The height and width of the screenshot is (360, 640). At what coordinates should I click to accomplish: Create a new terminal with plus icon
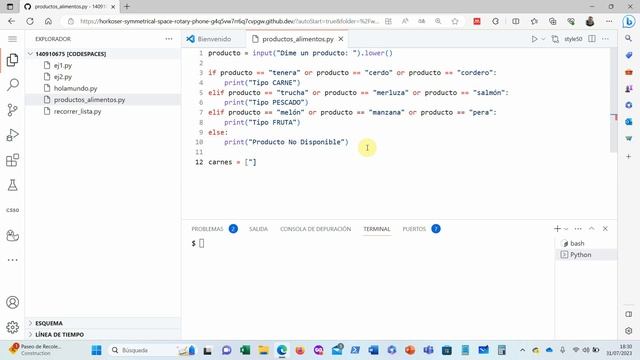[x=557, y=229]
